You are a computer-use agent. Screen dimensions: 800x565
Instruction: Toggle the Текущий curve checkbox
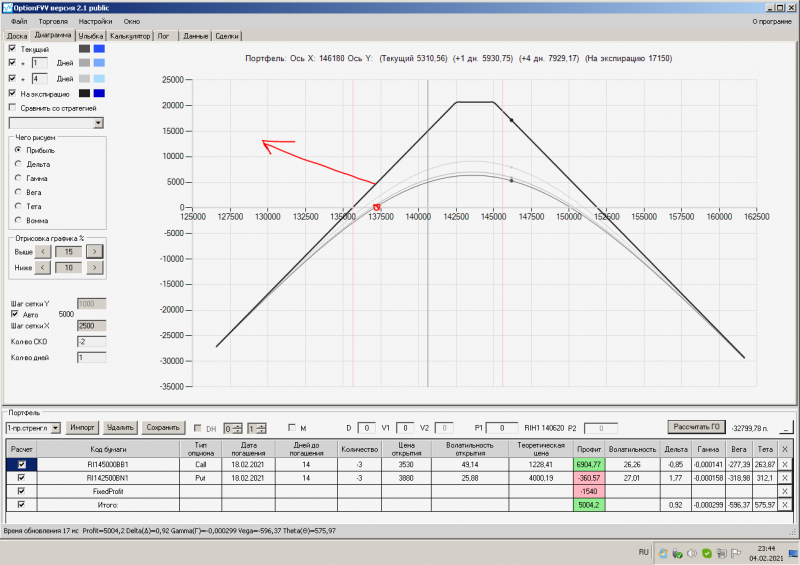[x=12, y=48]
